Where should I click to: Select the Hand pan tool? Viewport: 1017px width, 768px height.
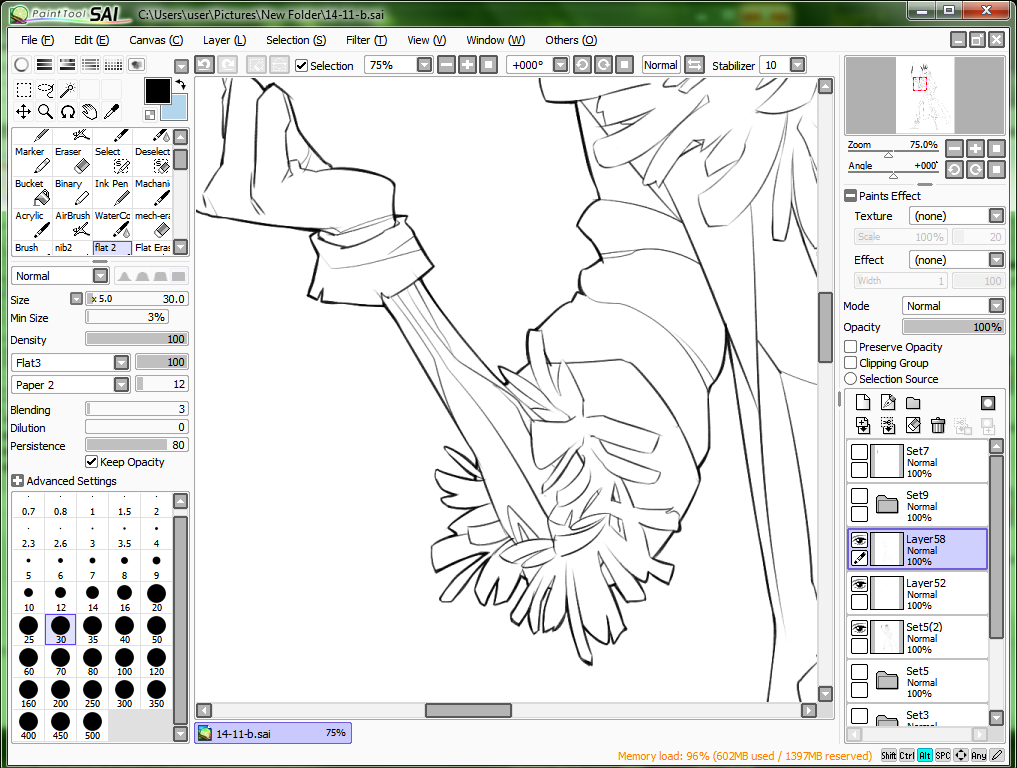[89, 112]
